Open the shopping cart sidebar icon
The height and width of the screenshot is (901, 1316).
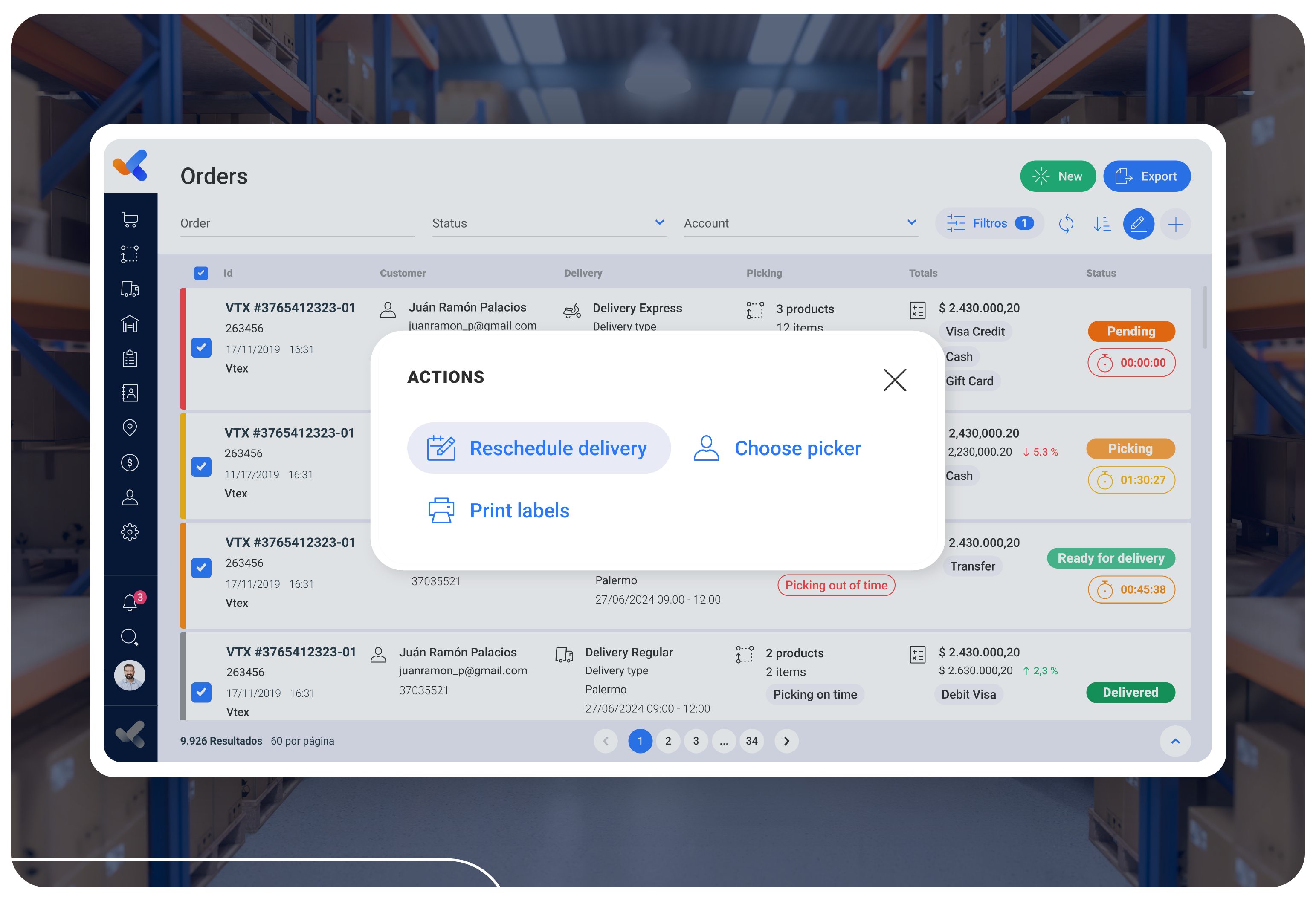tap(130, 219)
